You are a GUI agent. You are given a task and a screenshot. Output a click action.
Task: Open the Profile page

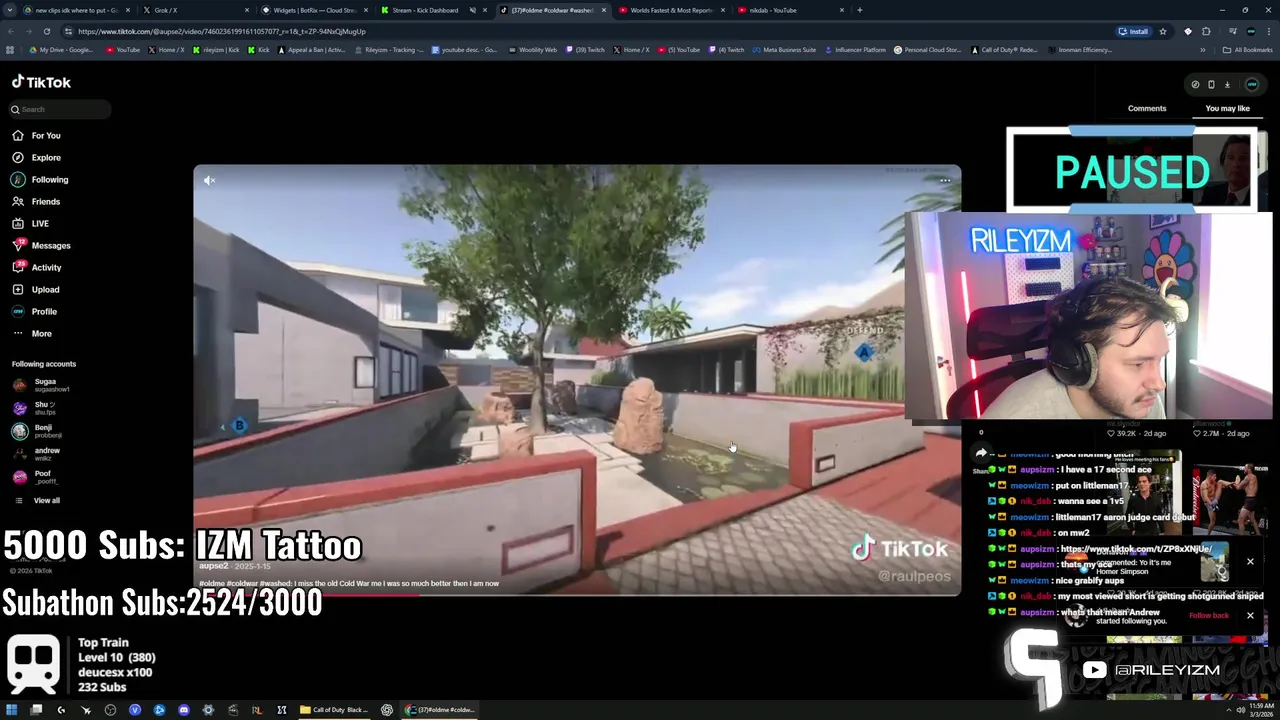click(x=44, y=311)
